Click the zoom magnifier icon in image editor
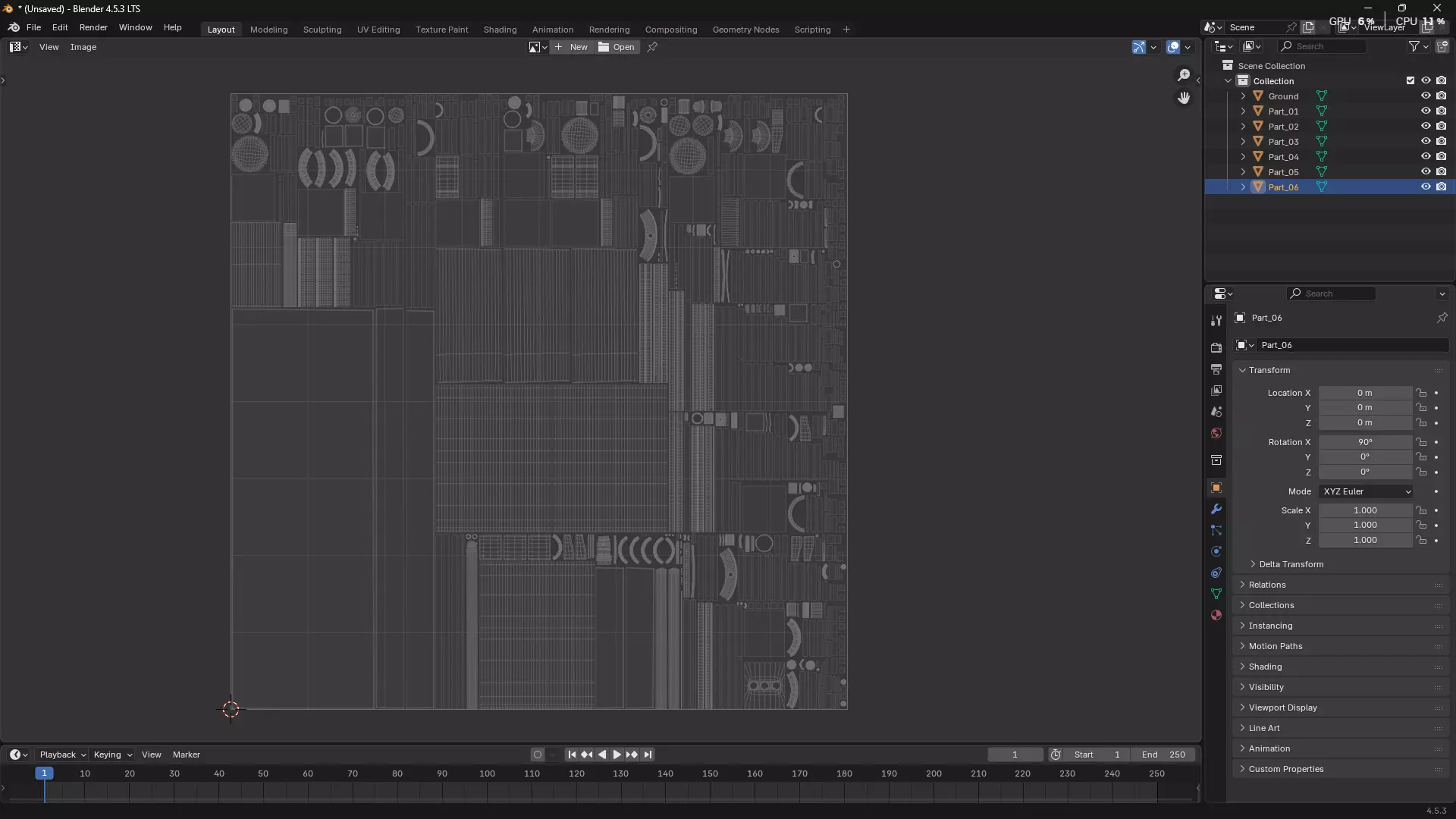1456x819 pixels. (x=1184, y=74)
